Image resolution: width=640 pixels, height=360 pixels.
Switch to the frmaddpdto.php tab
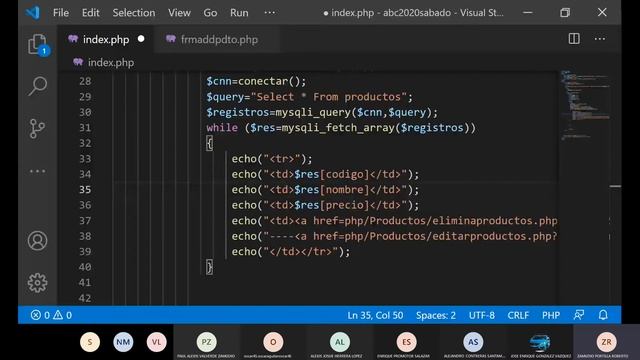click(x=217, y=39)
